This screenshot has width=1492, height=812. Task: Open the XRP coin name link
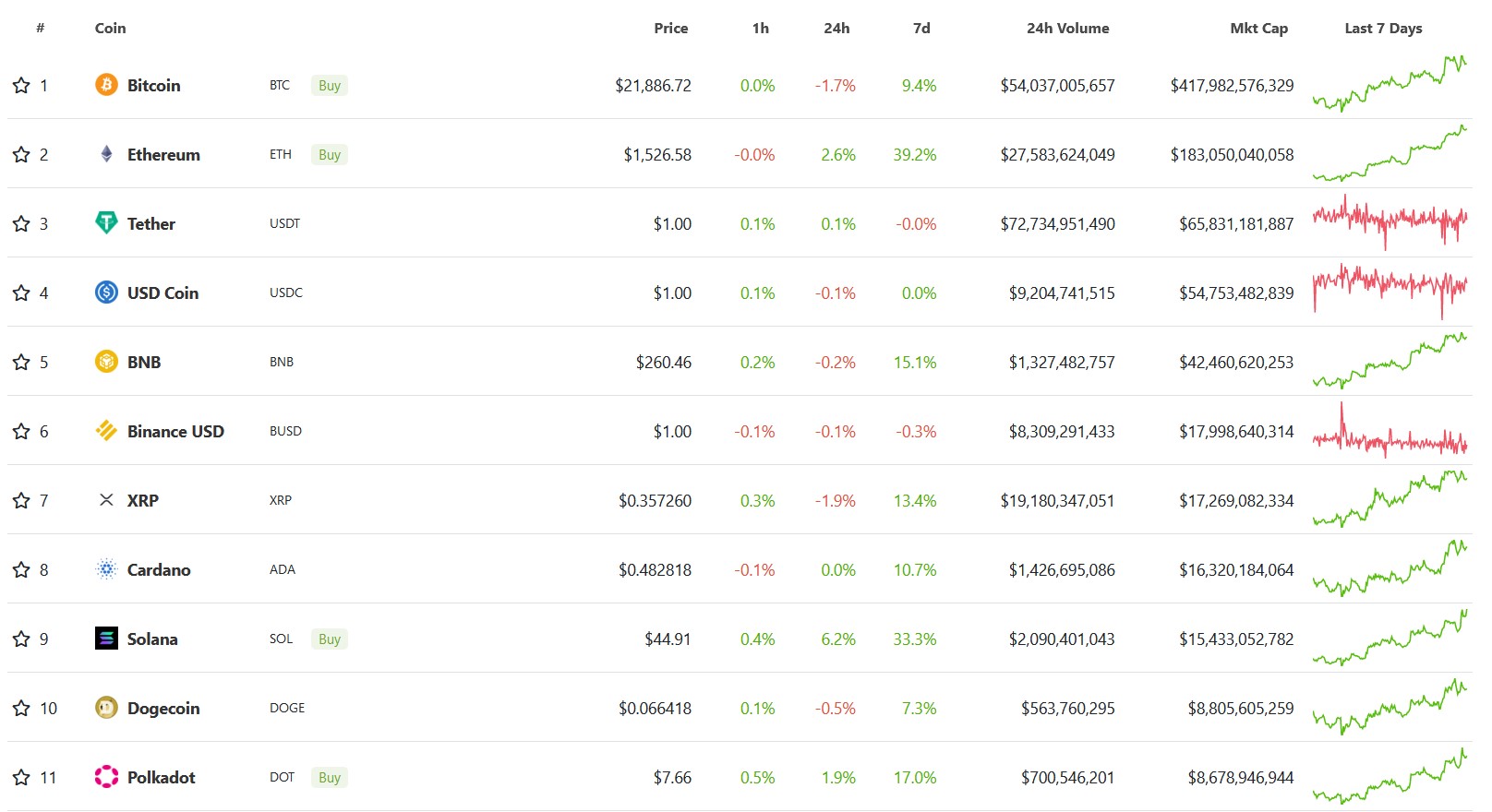(142, 500)
